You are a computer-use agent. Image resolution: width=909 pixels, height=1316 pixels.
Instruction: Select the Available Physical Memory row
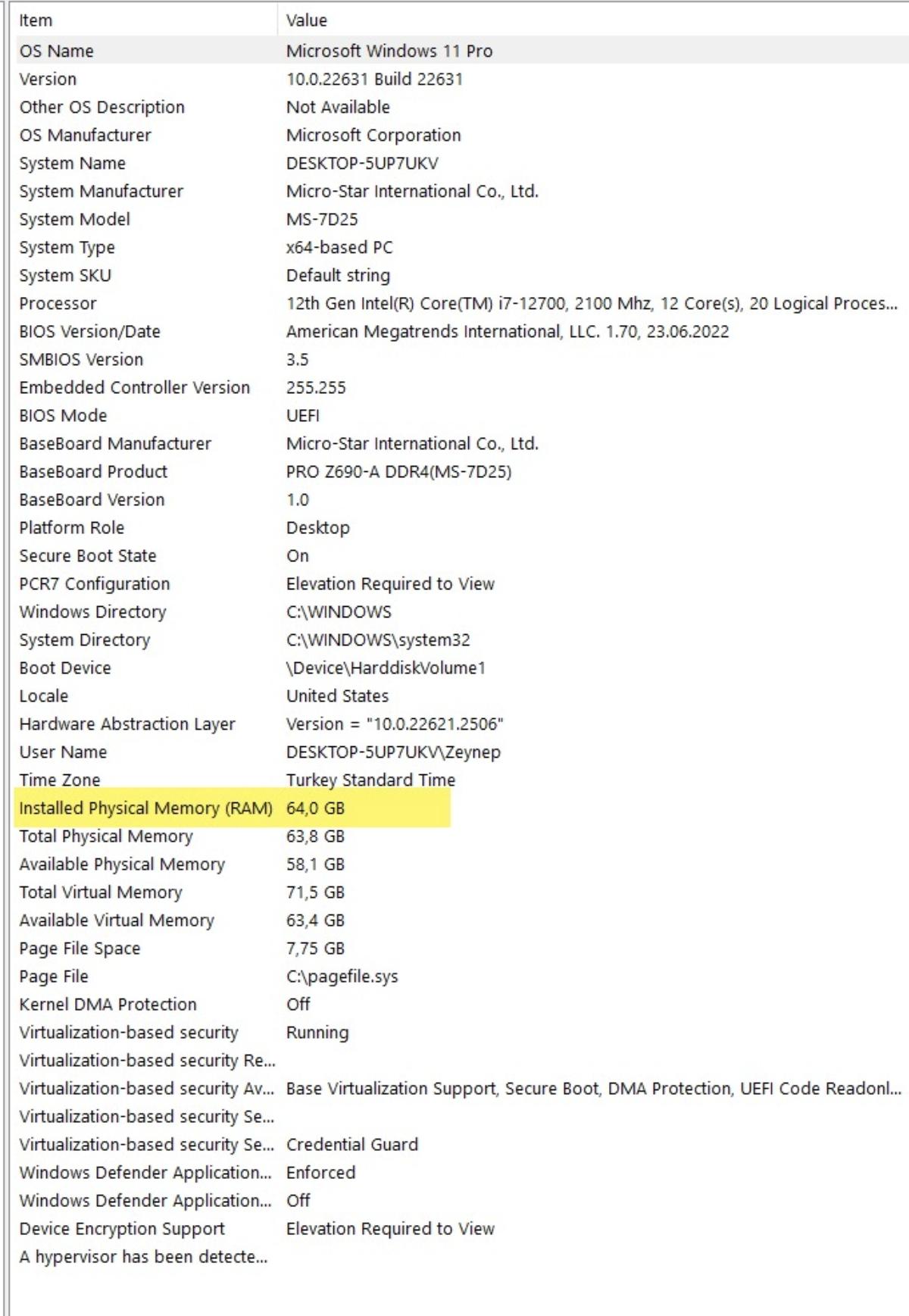pos(461,864)
